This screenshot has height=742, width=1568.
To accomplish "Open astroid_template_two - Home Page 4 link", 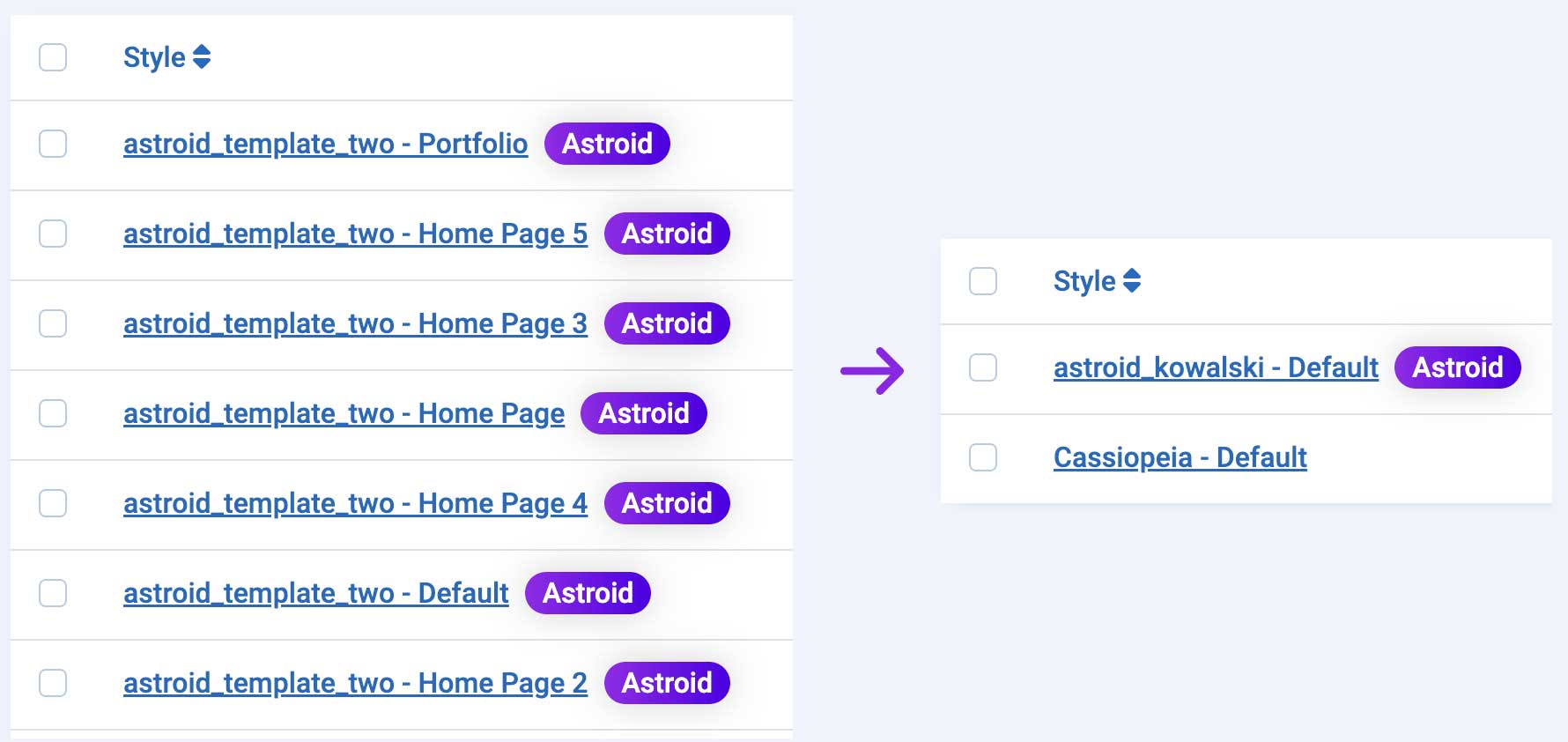I will [x=355, y=503].
